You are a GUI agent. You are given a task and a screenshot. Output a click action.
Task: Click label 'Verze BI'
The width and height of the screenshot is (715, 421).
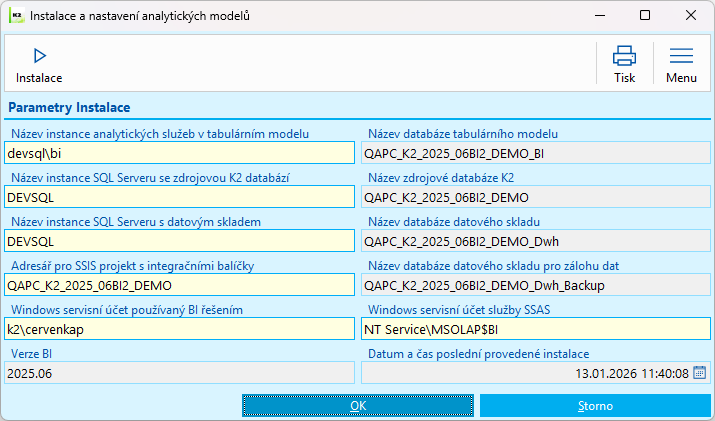pyautogui.click(x=31, y=354)
